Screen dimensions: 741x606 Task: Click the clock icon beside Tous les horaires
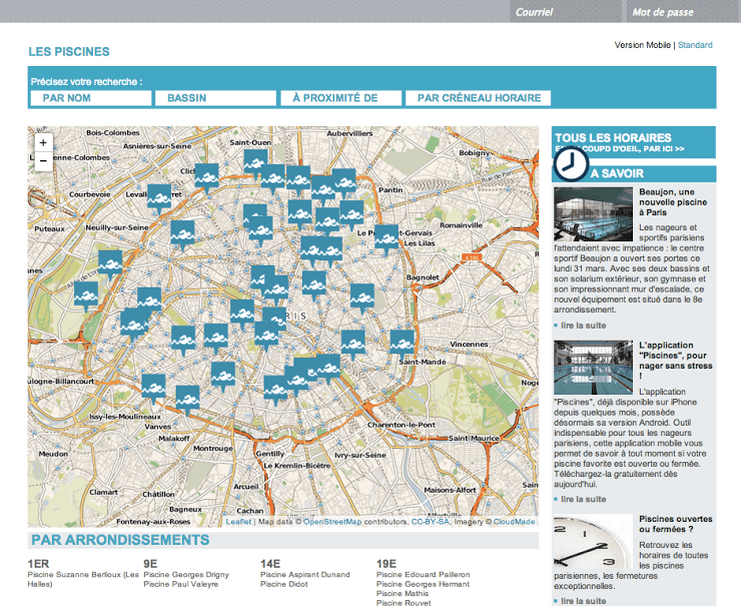(572, 163)
